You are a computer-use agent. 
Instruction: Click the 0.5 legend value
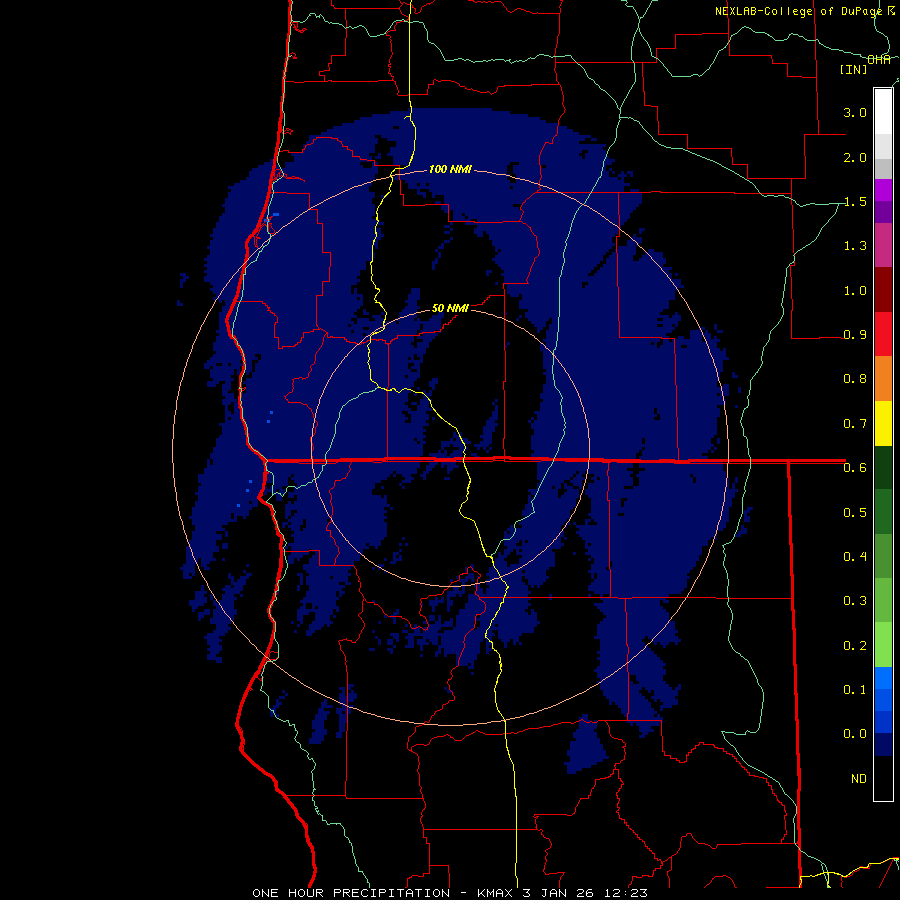click(855, 512)
